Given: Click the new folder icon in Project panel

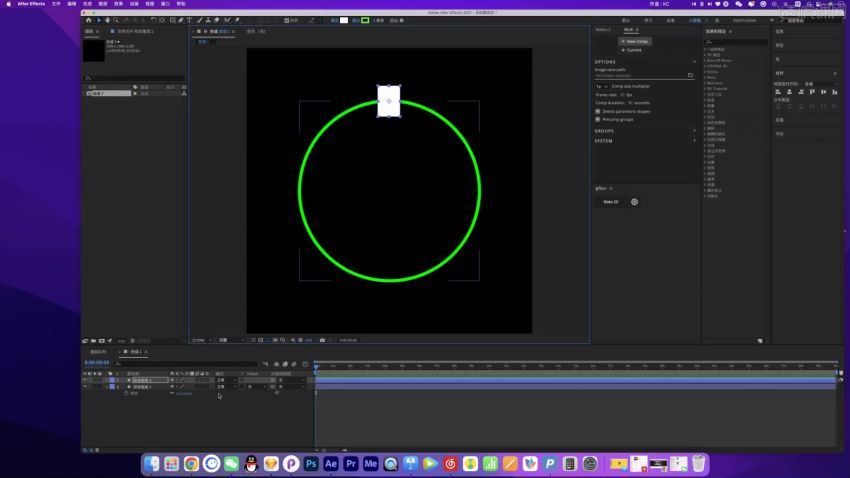Looking at the screenshot, I should (x=93, y=341).
